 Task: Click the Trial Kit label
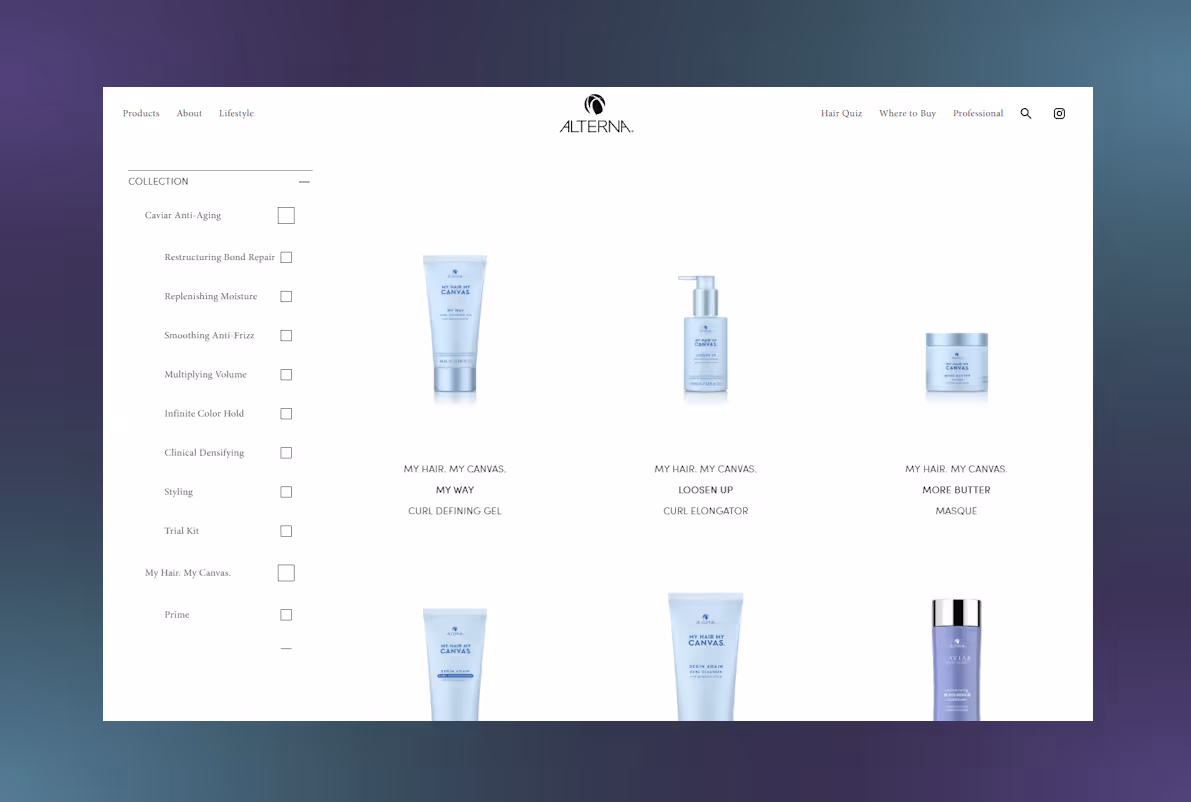pyautogui.click(x=182, y=531)
